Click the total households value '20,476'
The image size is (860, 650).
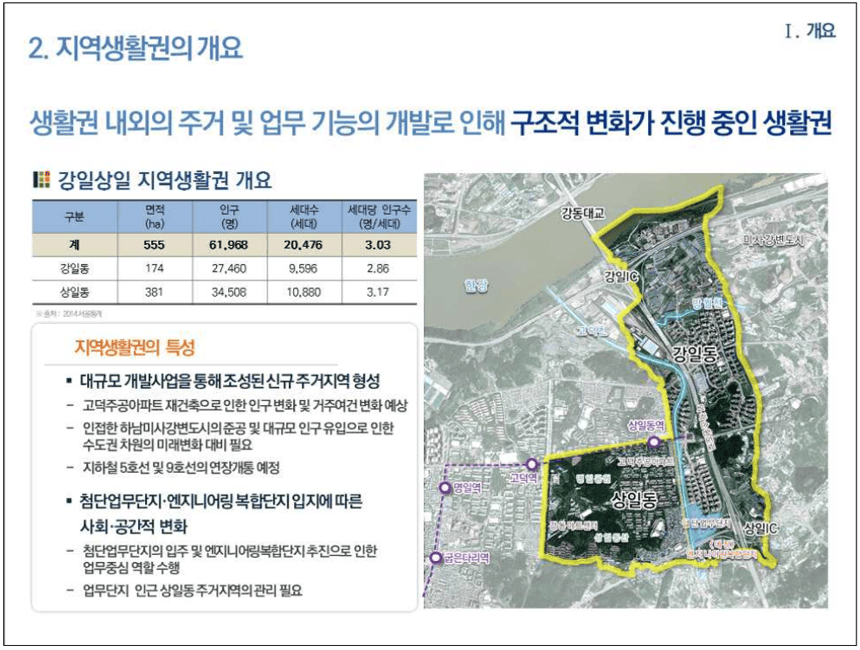coord(303,245)
